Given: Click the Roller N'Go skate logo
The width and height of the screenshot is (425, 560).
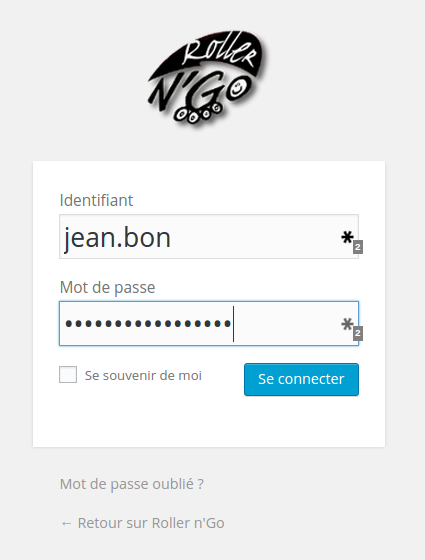Looking at the screenshot, I should [x=209, y=79].
